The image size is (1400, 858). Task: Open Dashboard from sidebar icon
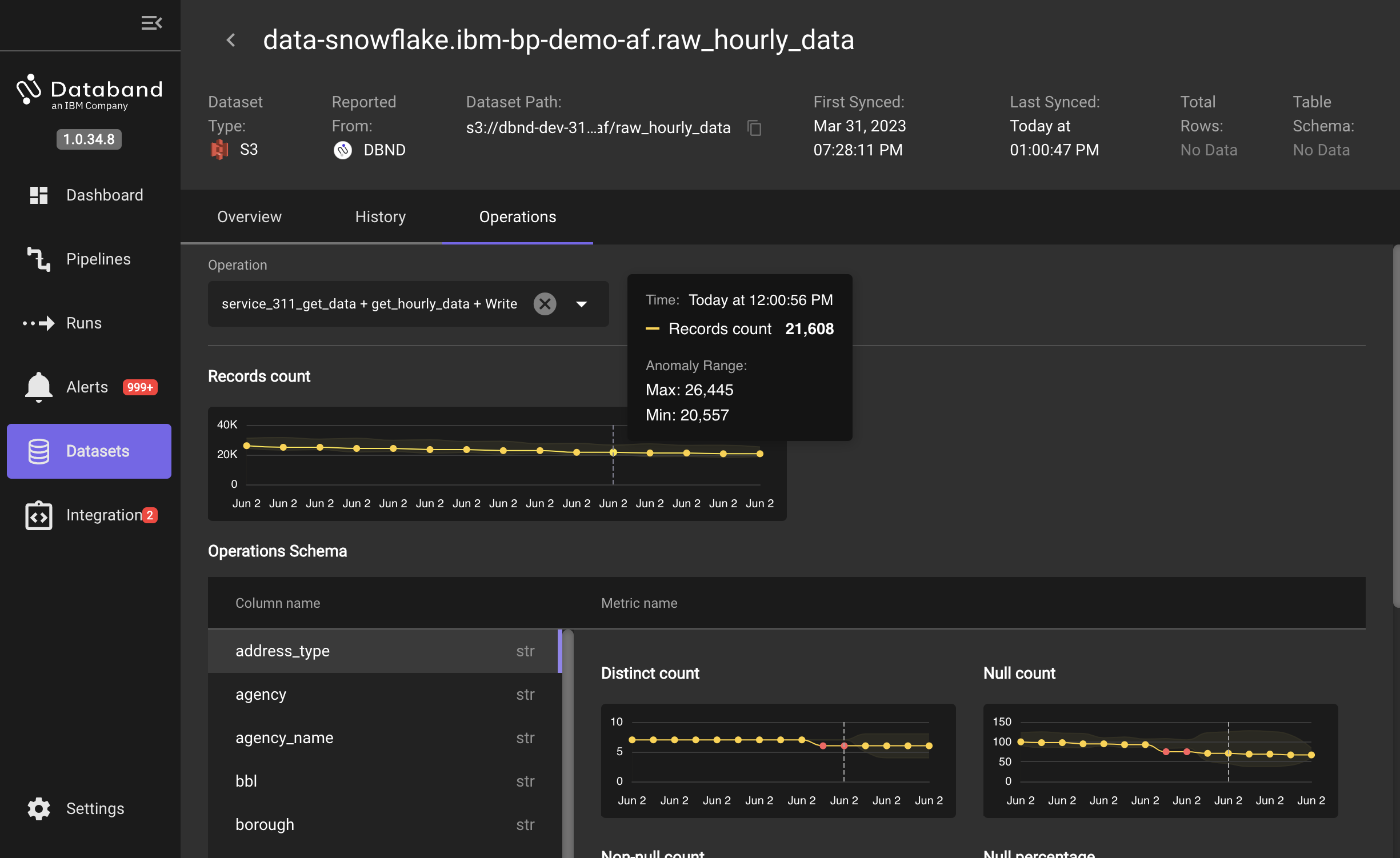point(39,195)
